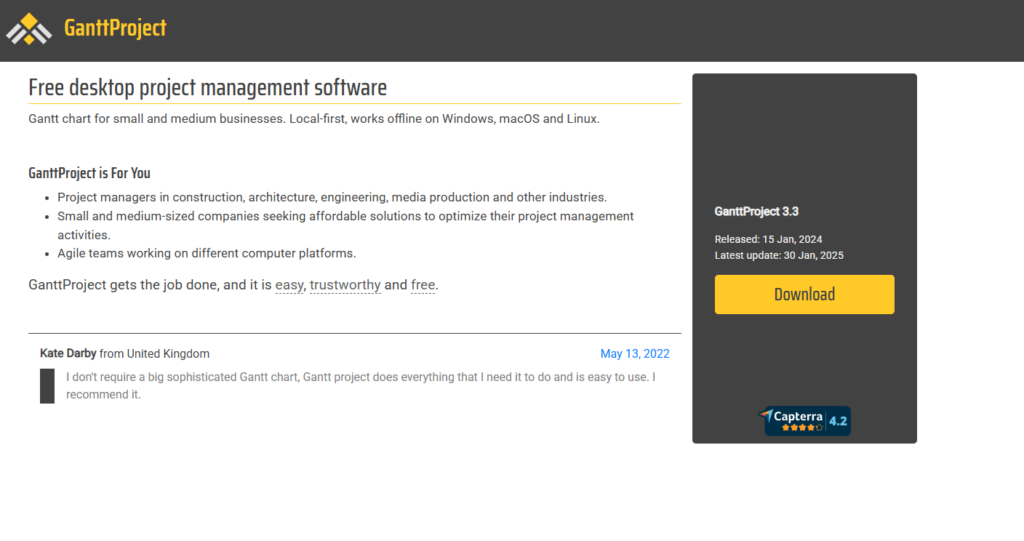Click the dark quote bar beside the review
Image resolution: width=1024 pixels, height=541 pixels.
pos(47,386)
